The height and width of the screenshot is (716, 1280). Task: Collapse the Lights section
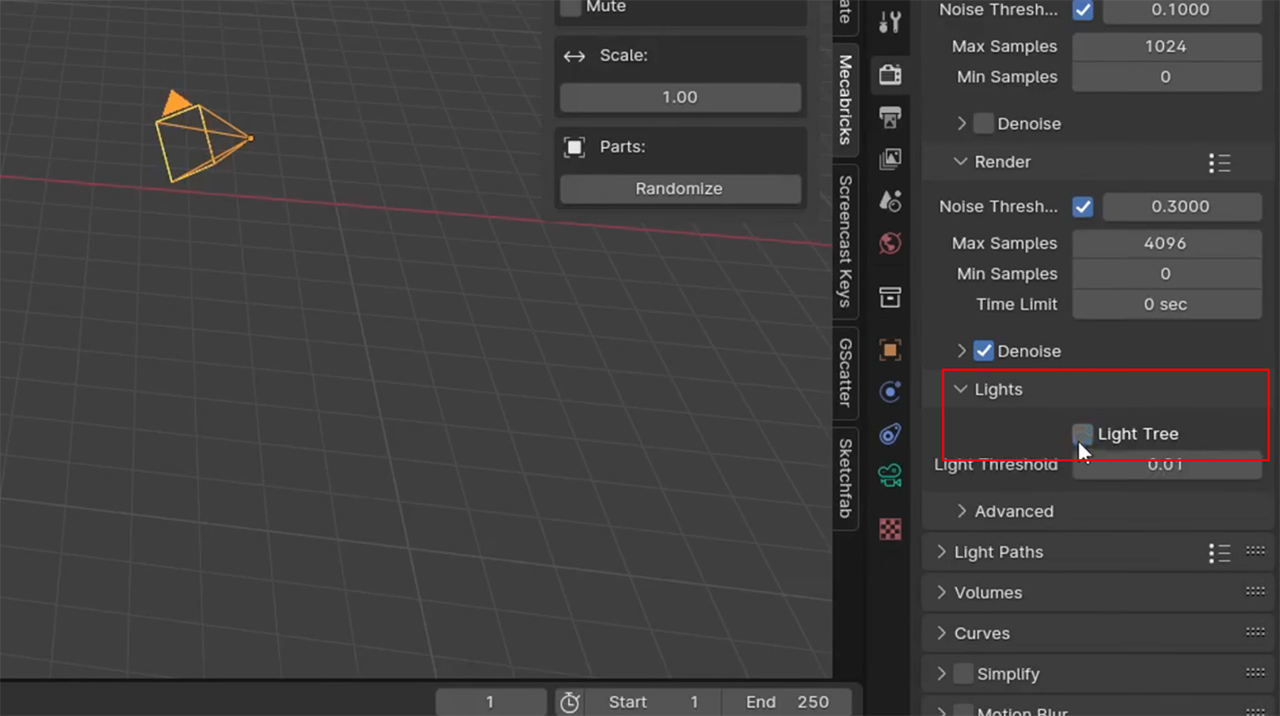point(960,389)
